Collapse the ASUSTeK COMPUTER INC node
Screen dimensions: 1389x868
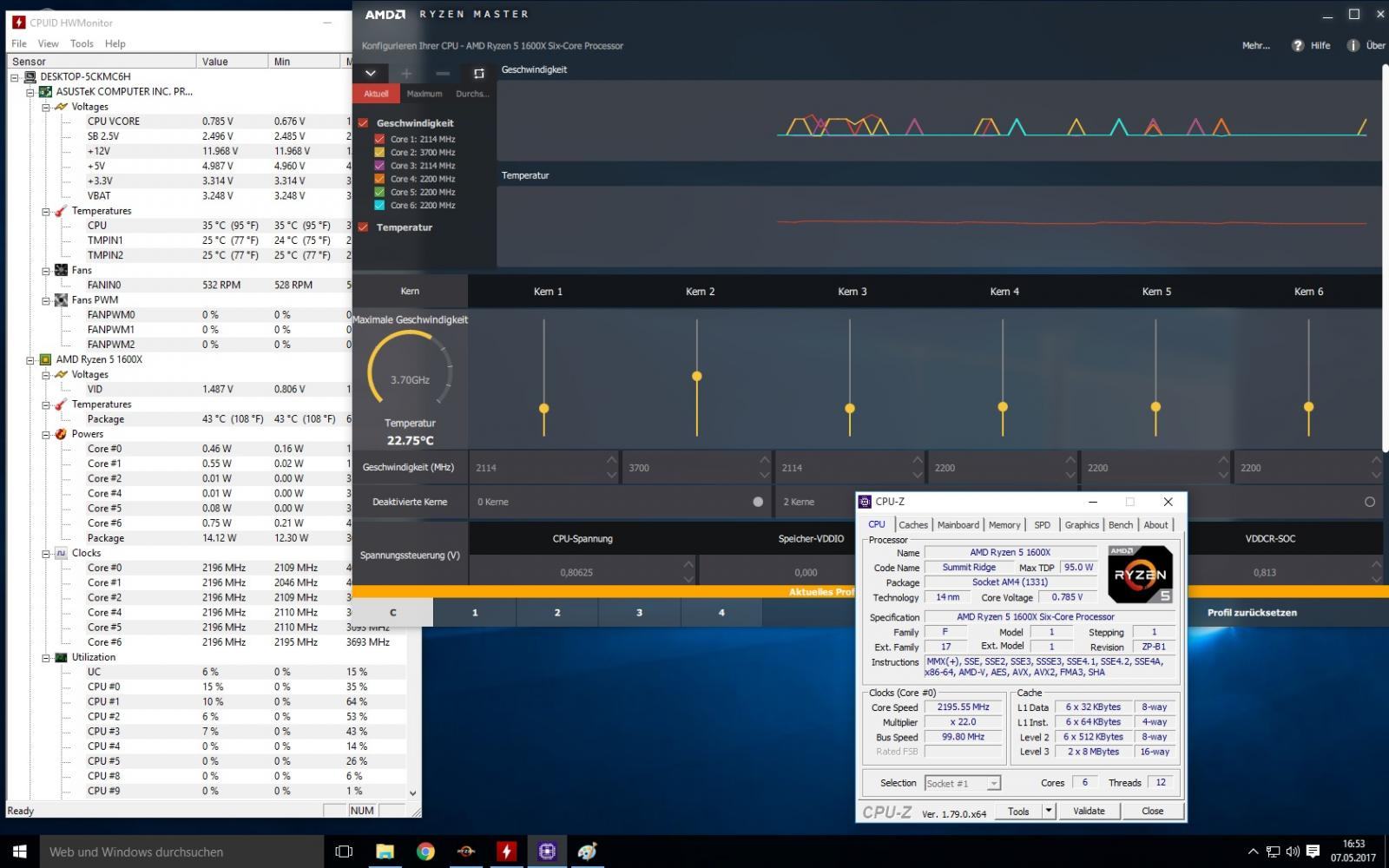[30, 91]
